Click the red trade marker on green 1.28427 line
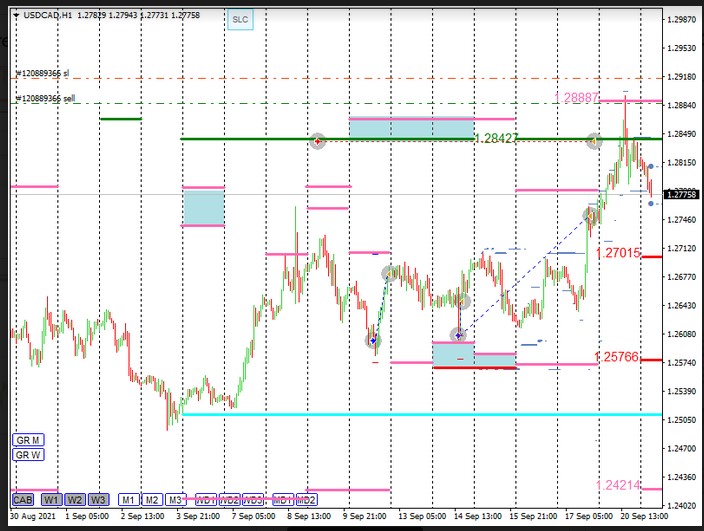 (318, 141)
